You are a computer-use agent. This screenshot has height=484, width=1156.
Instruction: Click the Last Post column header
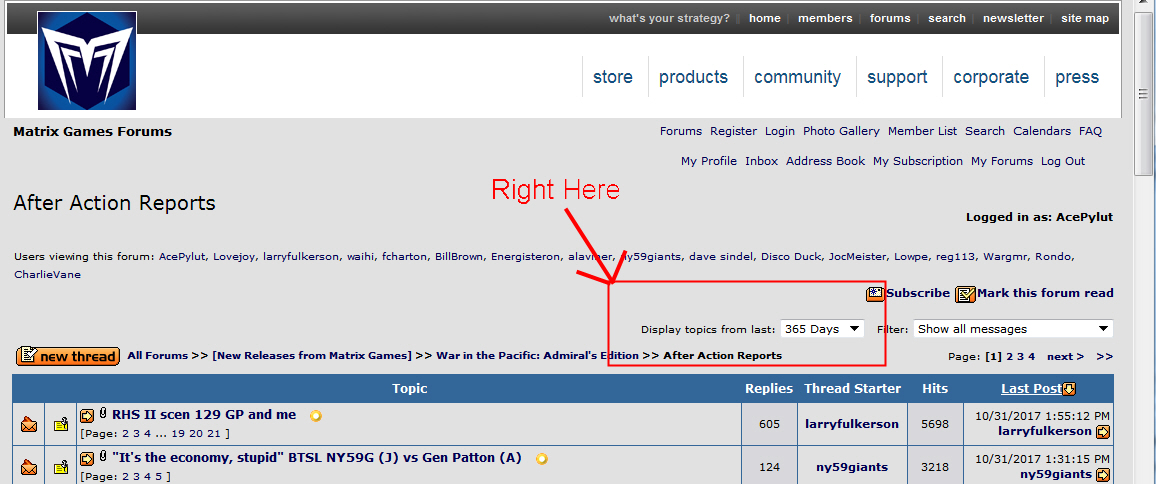point(1031,389)
